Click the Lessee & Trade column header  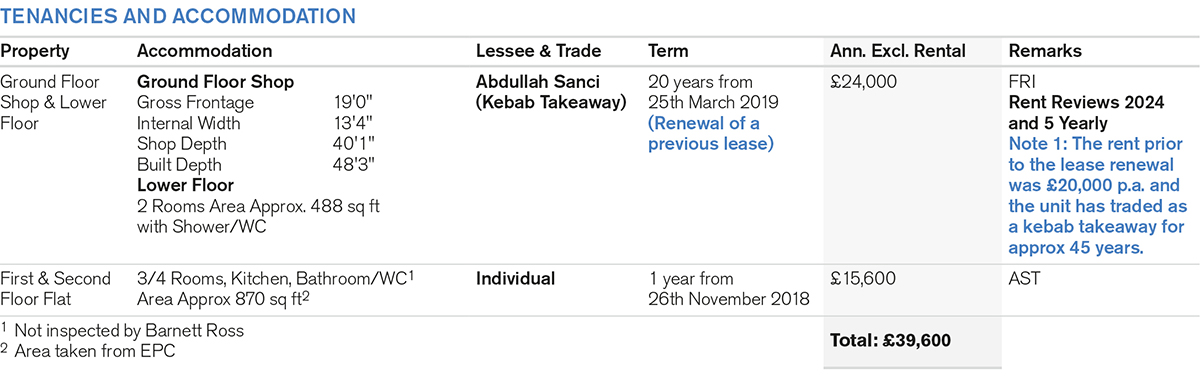pyautogui.click(x=538, y=51)
